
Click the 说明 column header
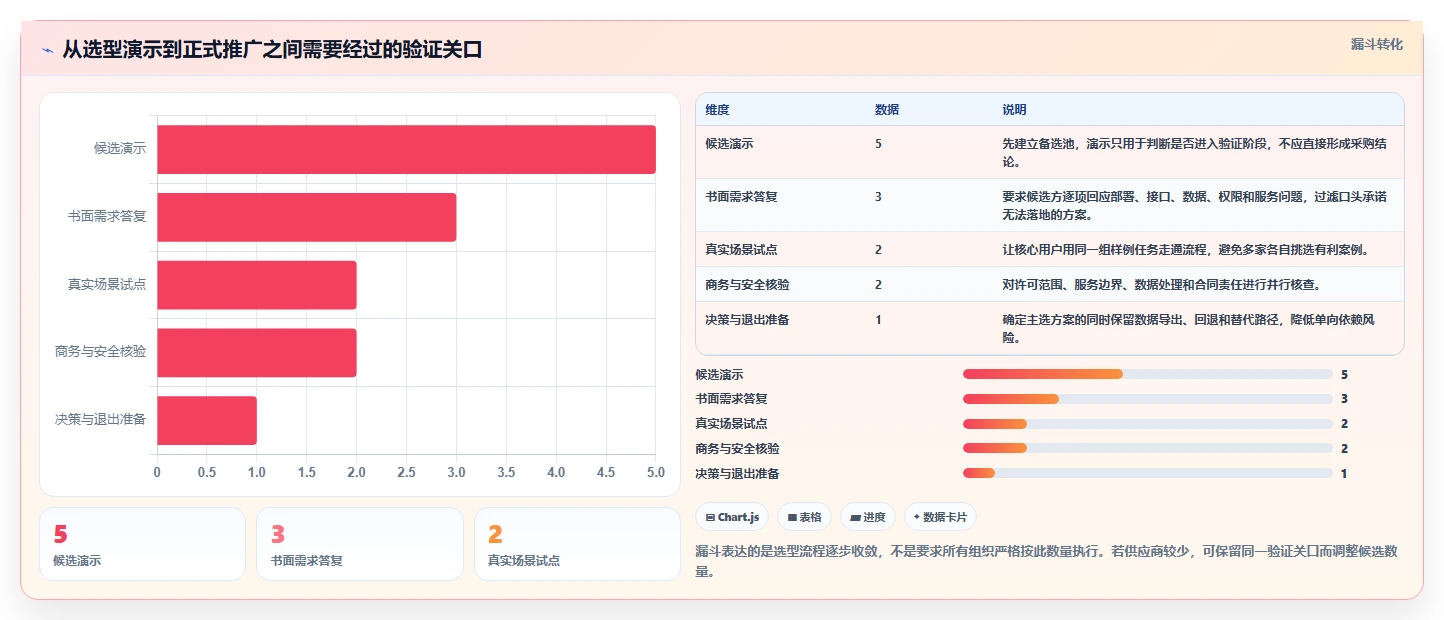[1014, 109]
